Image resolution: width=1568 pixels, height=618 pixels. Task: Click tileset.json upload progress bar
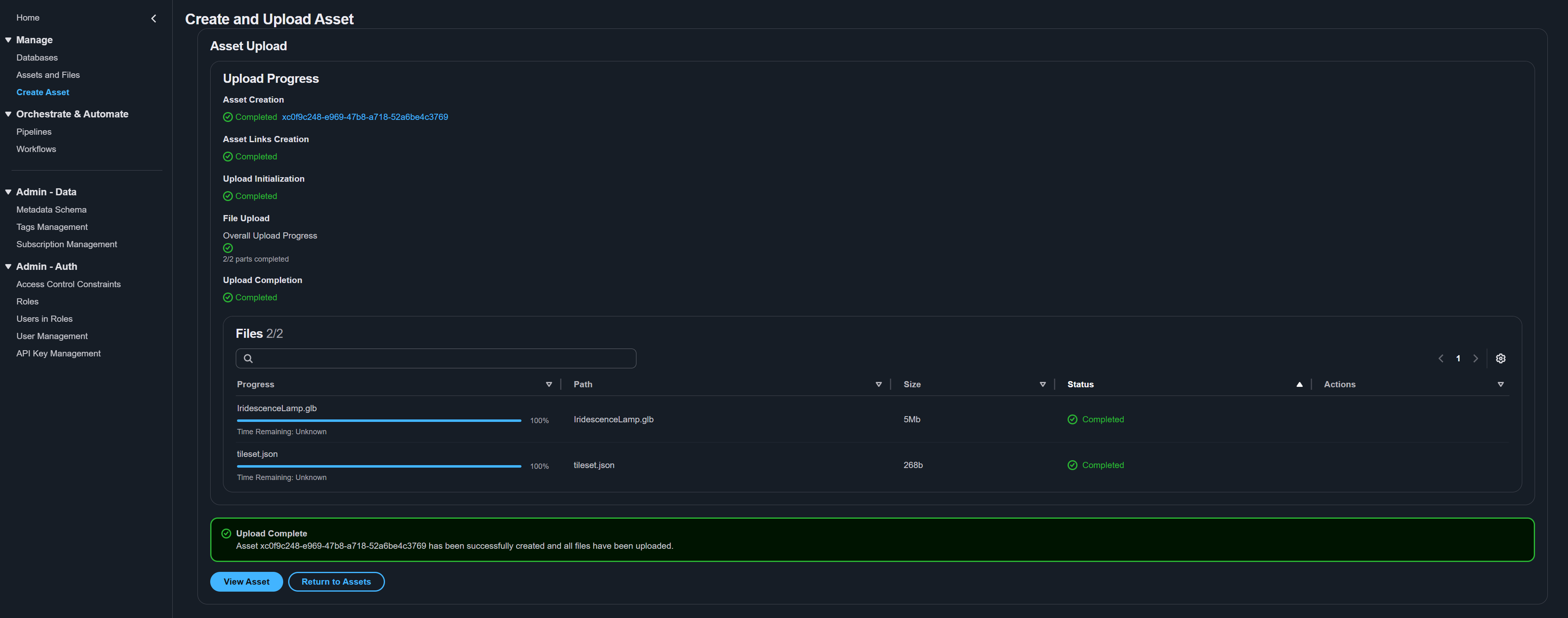[379, 466]
